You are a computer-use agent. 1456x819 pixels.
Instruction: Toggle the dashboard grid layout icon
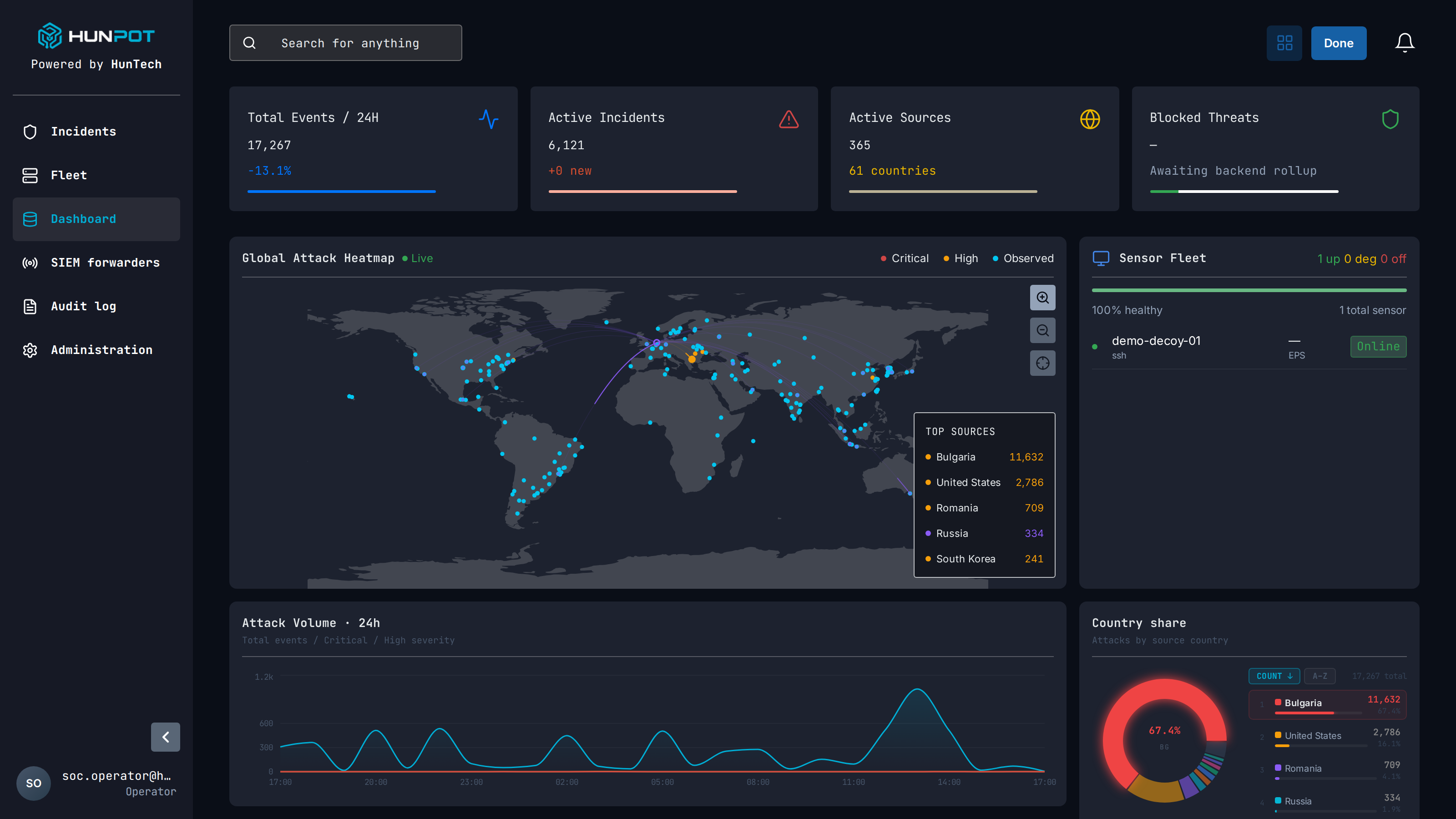[1284, 43]
